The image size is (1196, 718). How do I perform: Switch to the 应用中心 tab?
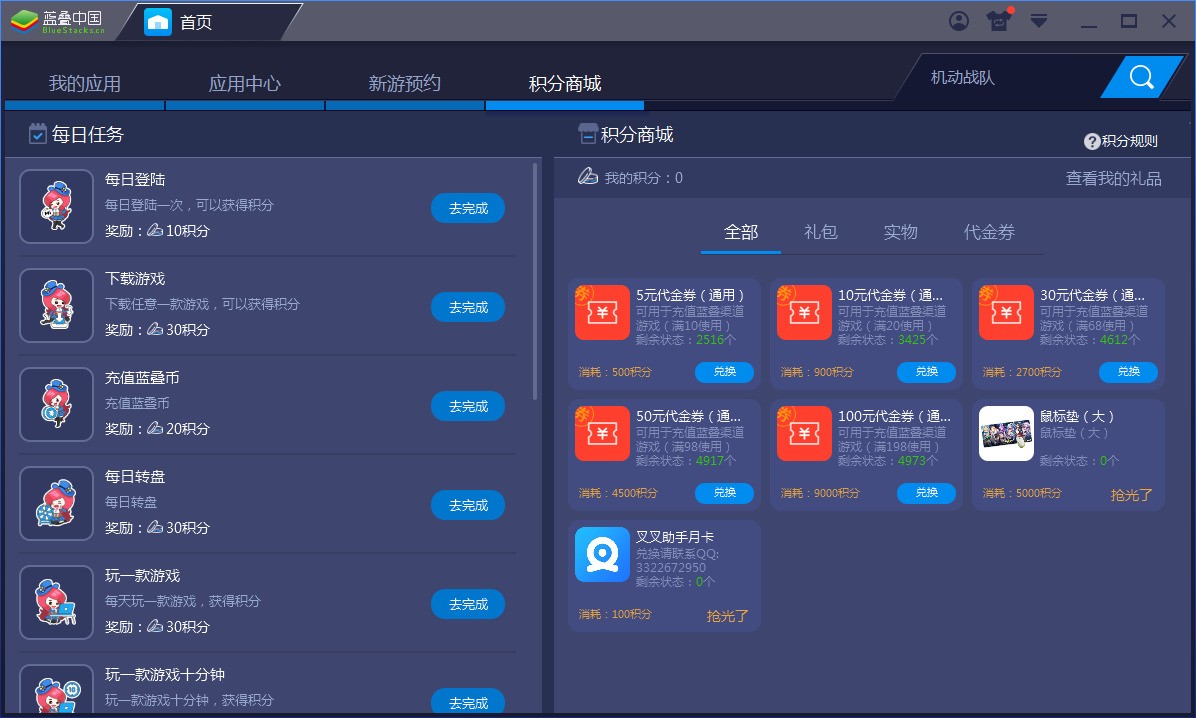coord(245,83)
